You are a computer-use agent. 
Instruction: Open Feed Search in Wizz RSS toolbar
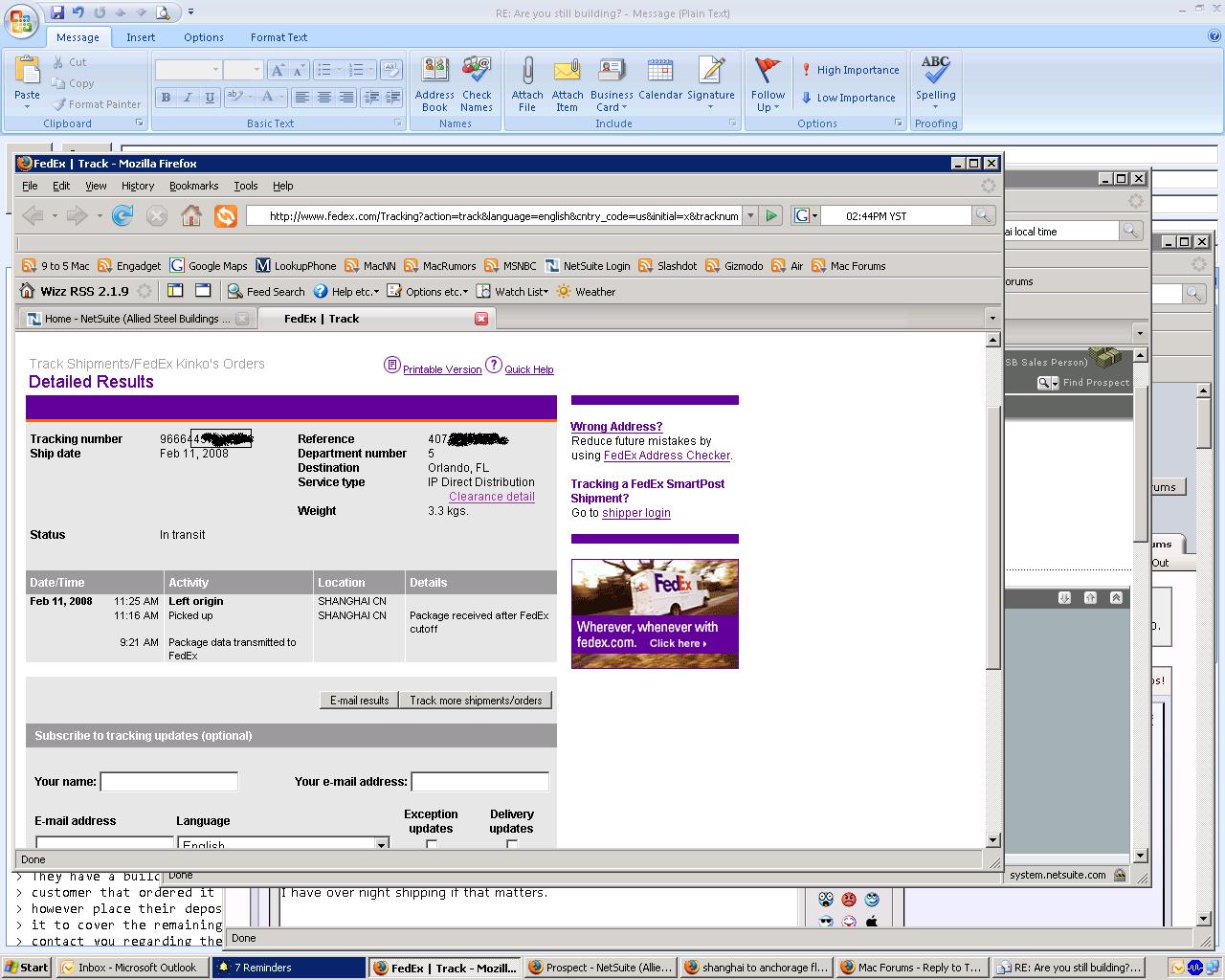pyautogui.click(x=266, y=292)
